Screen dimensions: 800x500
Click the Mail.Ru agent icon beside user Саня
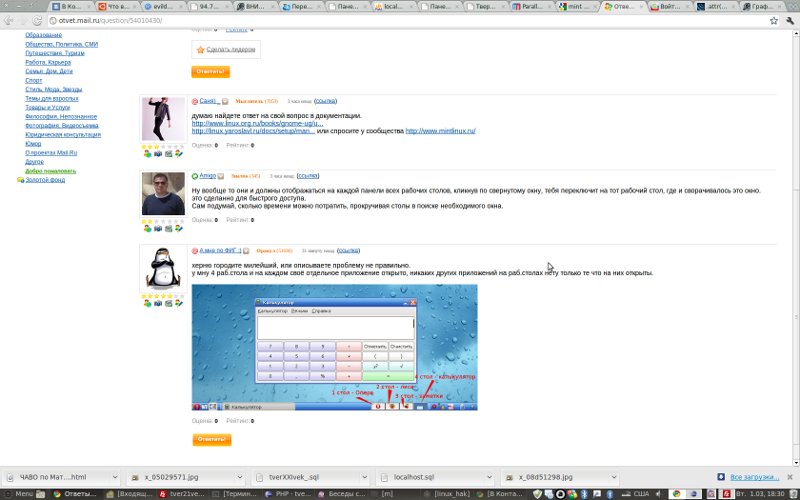point(195,101)
